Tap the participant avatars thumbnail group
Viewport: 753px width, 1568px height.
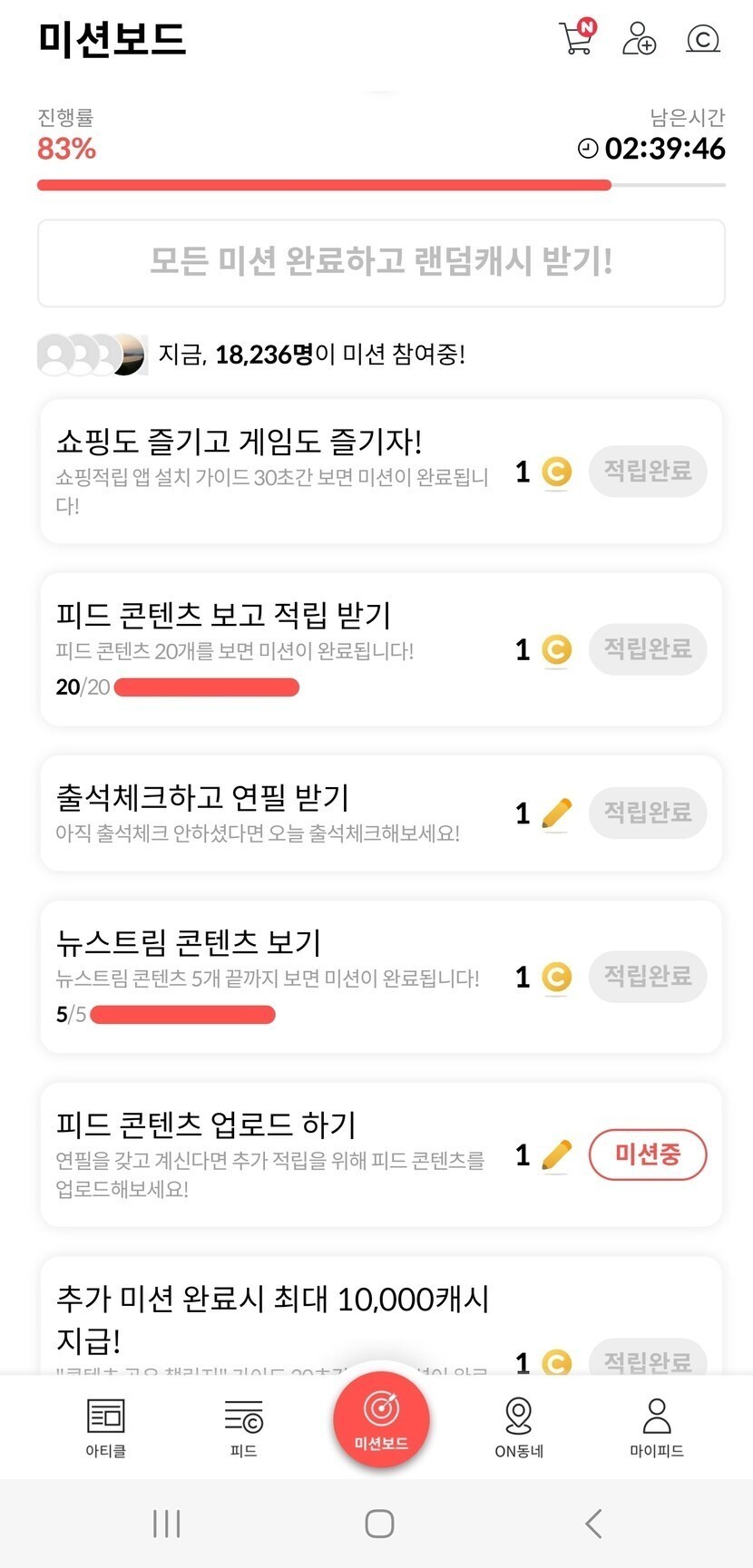coord(91,355)
